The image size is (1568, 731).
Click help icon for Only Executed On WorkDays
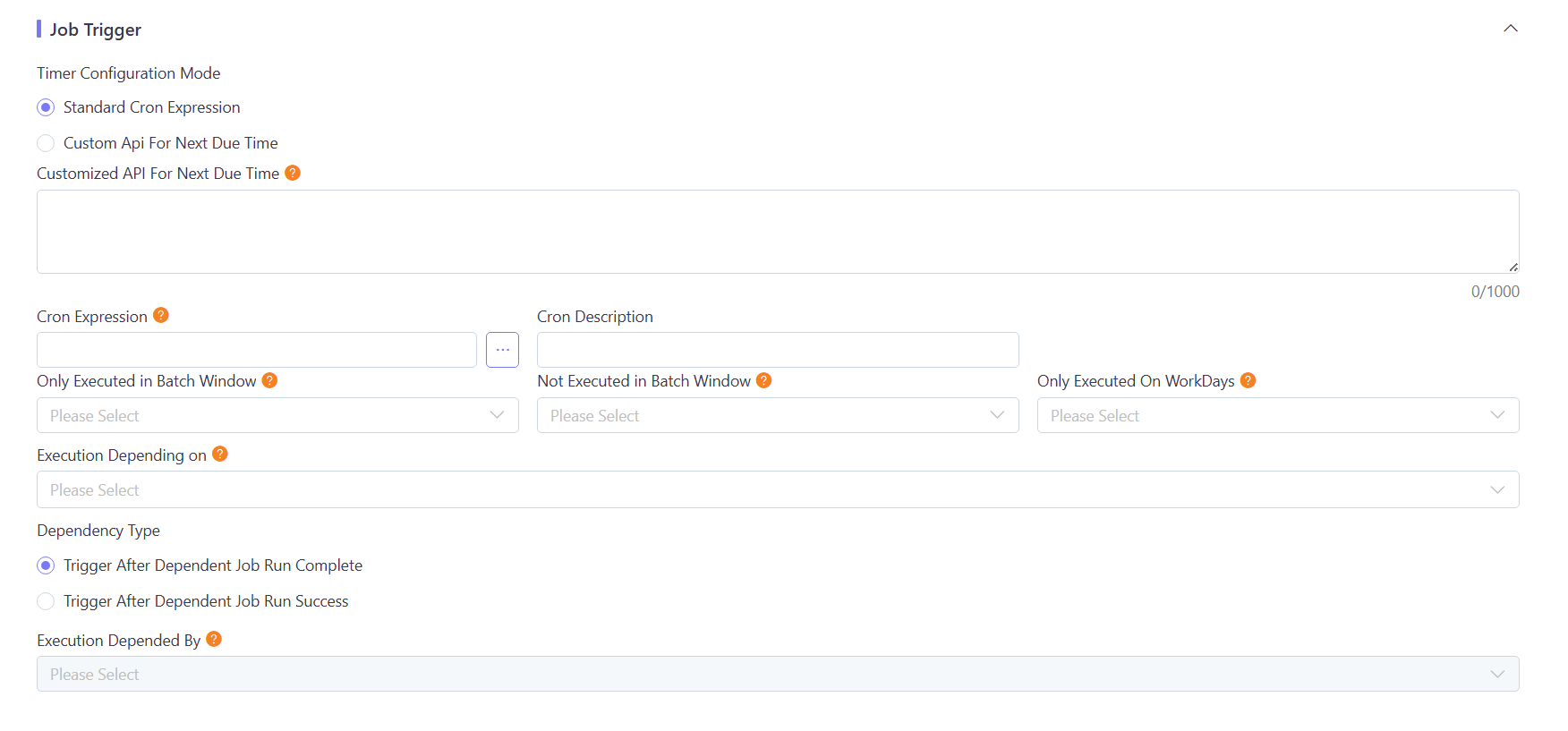[1248, 380]
